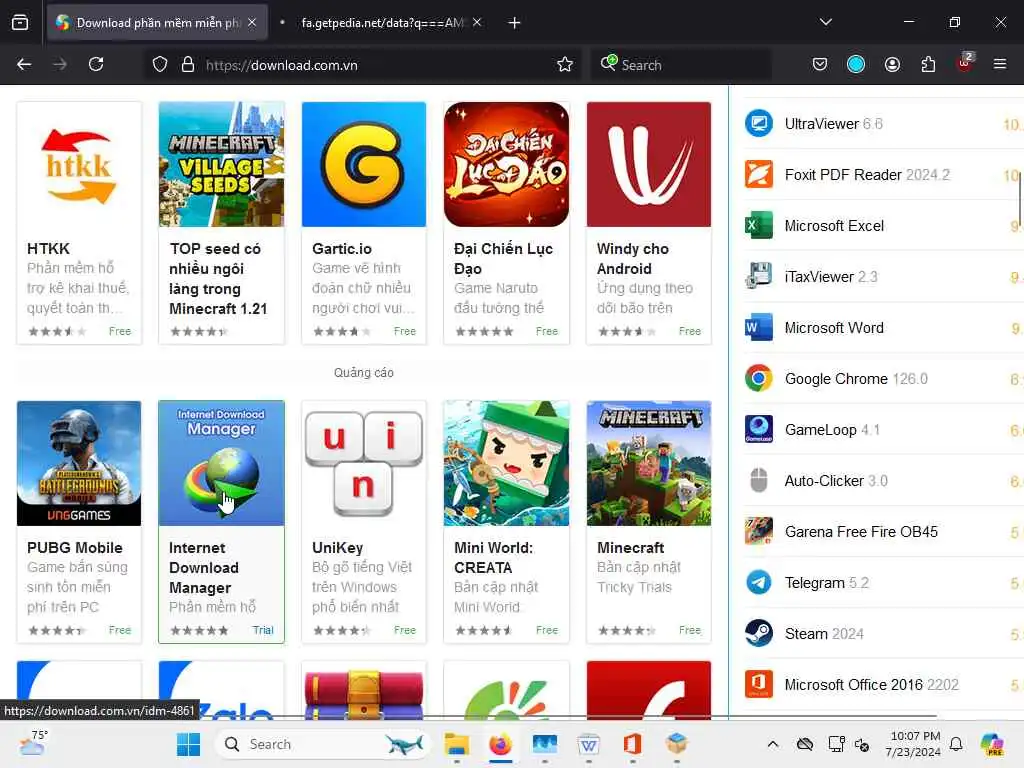Viewport: 1024px width, 768px height.
Task: Click Microsoft Excel icon in list
Action: tap(758, 225)
